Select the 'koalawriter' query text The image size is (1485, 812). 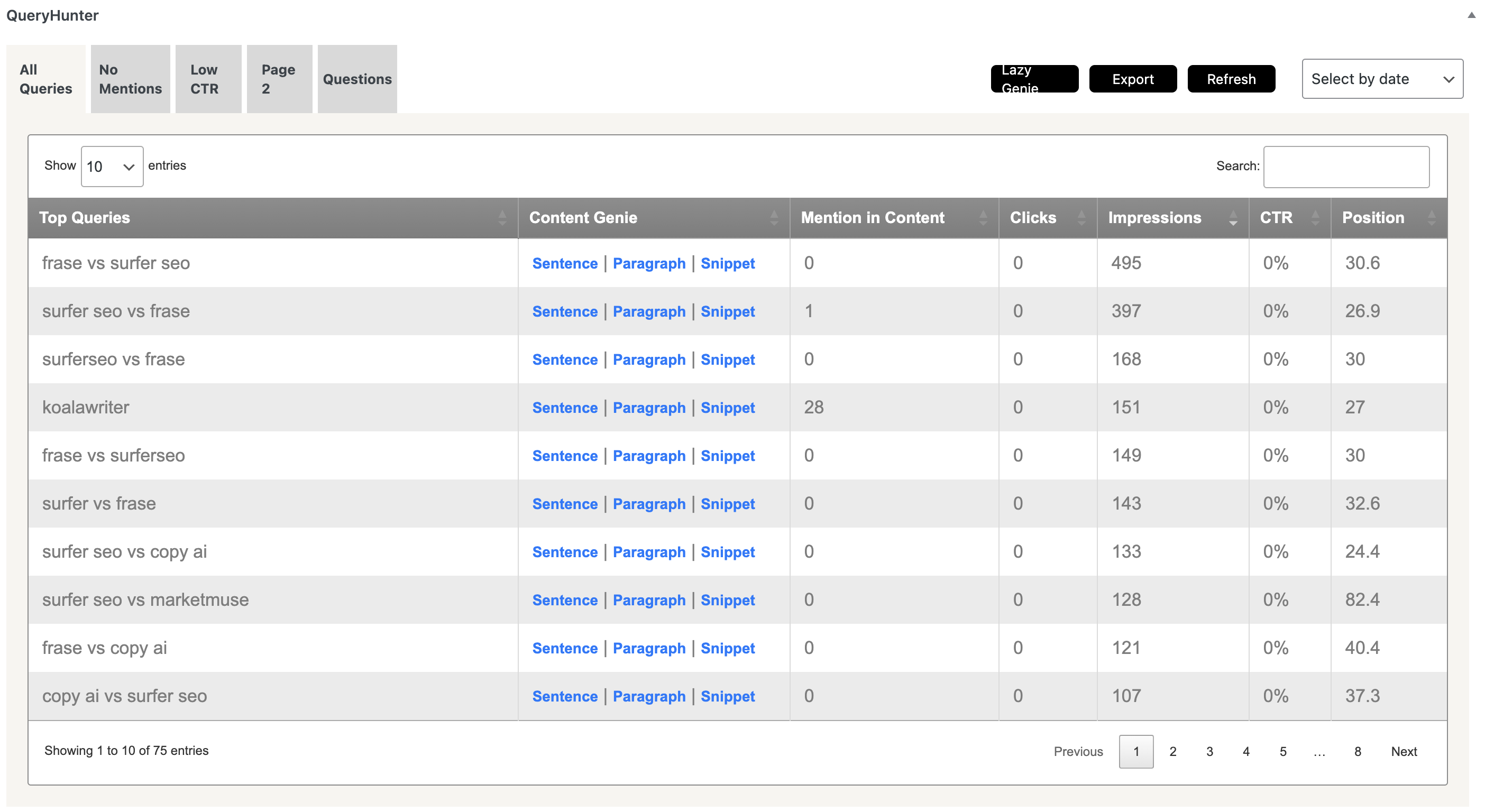tap(86, 408)
